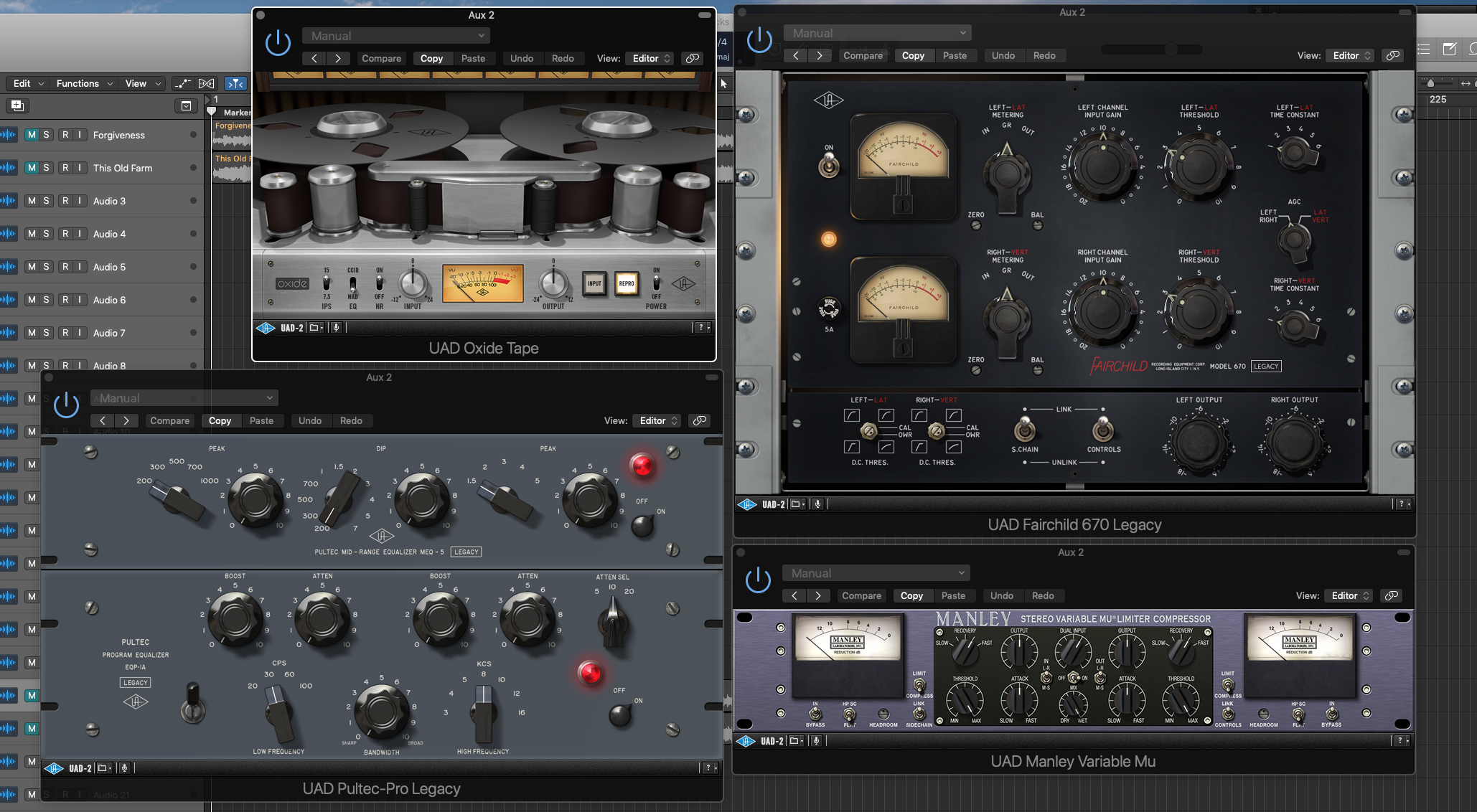Click the microphone icon in Oxide Tape UAD-2 bar
Image resolution: width=1477 pixels, height=812 pixels.
335,328
